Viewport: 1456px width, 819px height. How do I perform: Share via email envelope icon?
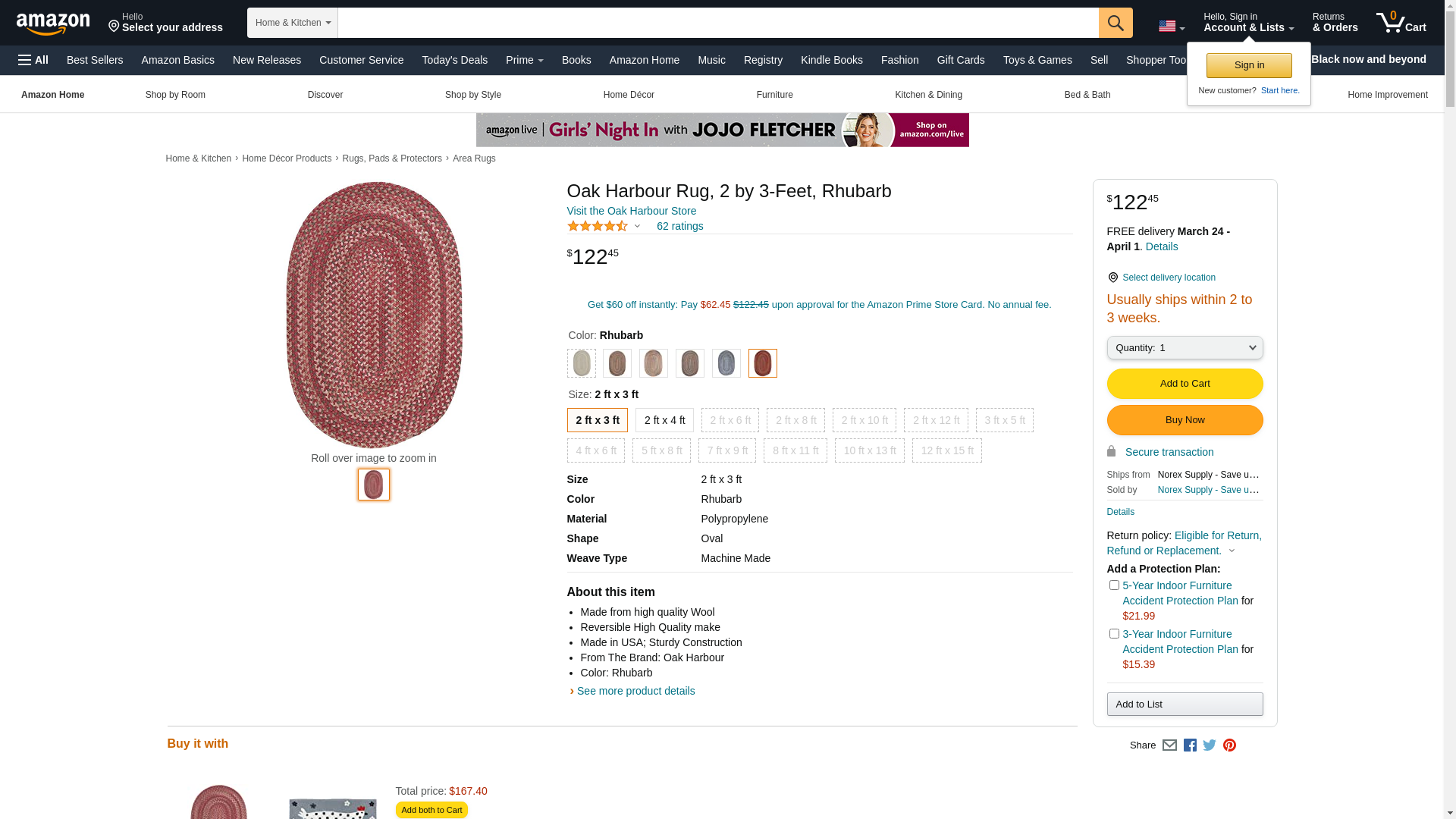pos(1169,745)
